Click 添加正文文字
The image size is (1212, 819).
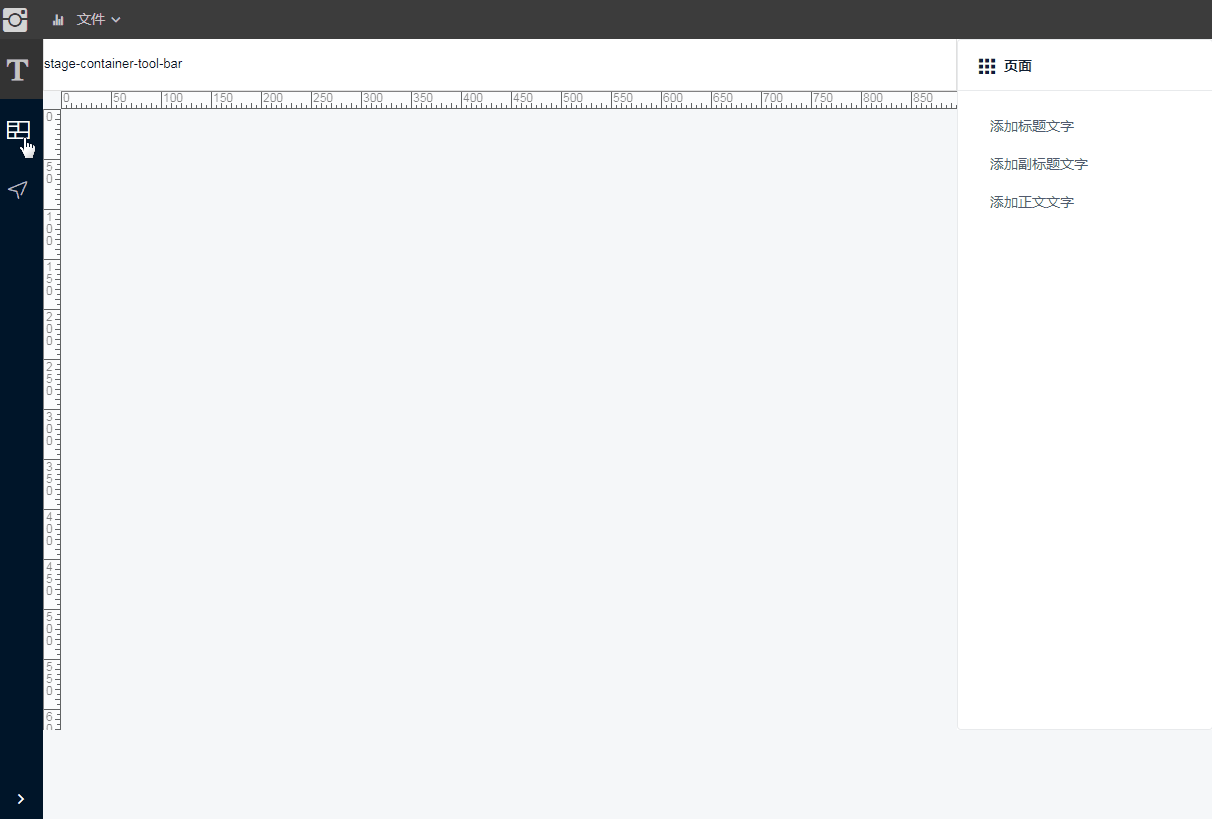point(1032,202)
